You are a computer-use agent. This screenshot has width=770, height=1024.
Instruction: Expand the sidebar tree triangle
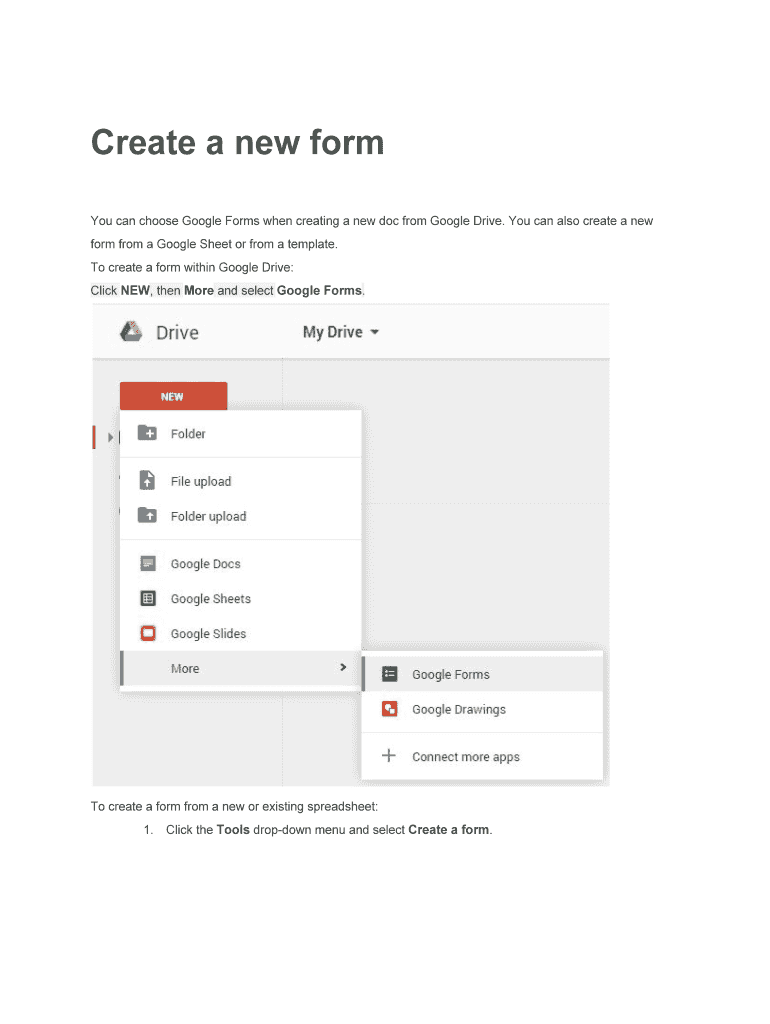(x=110, y=437)
